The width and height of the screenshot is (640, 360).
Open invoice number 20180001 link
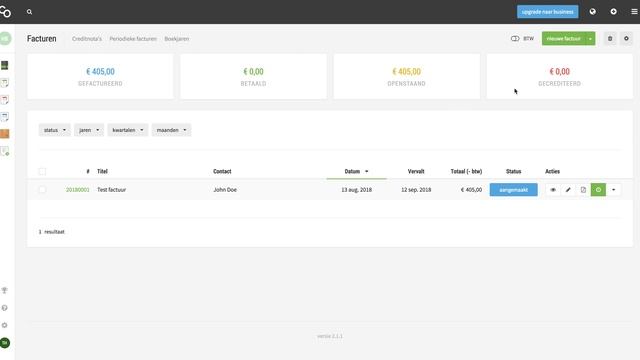[78, 190]
